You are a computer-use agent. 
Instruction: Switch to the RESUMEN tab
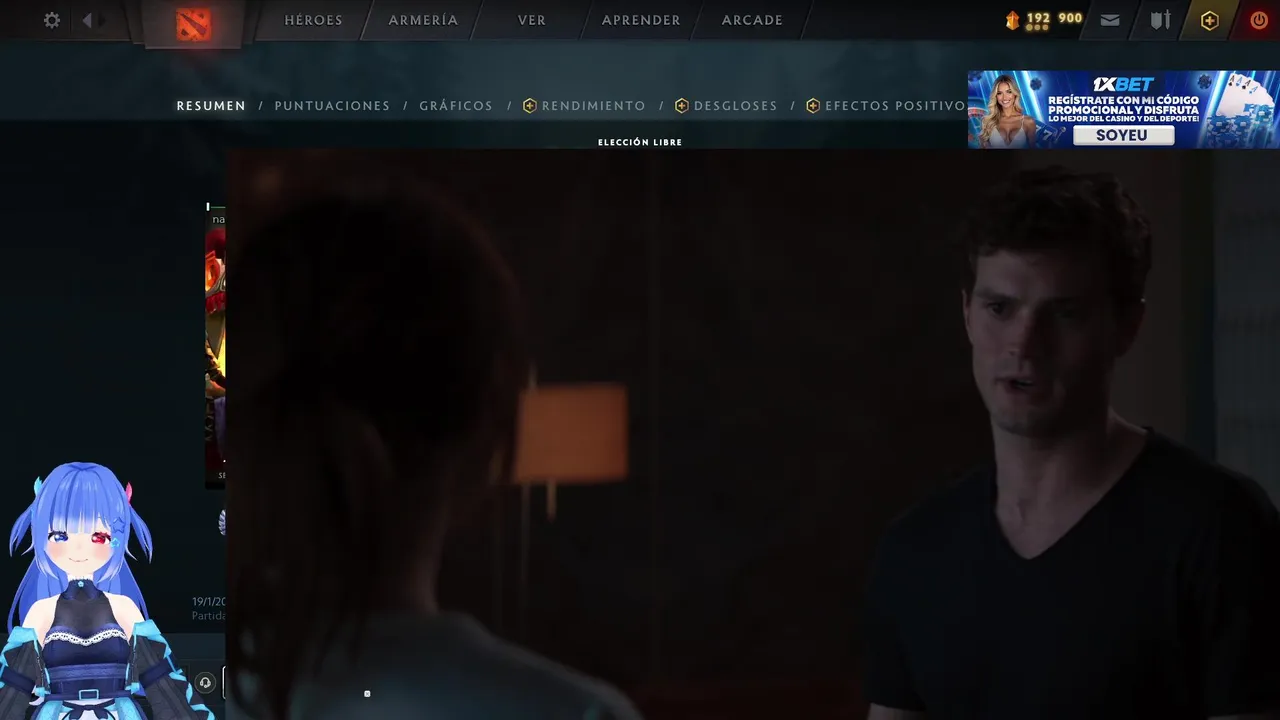point(211,106)
